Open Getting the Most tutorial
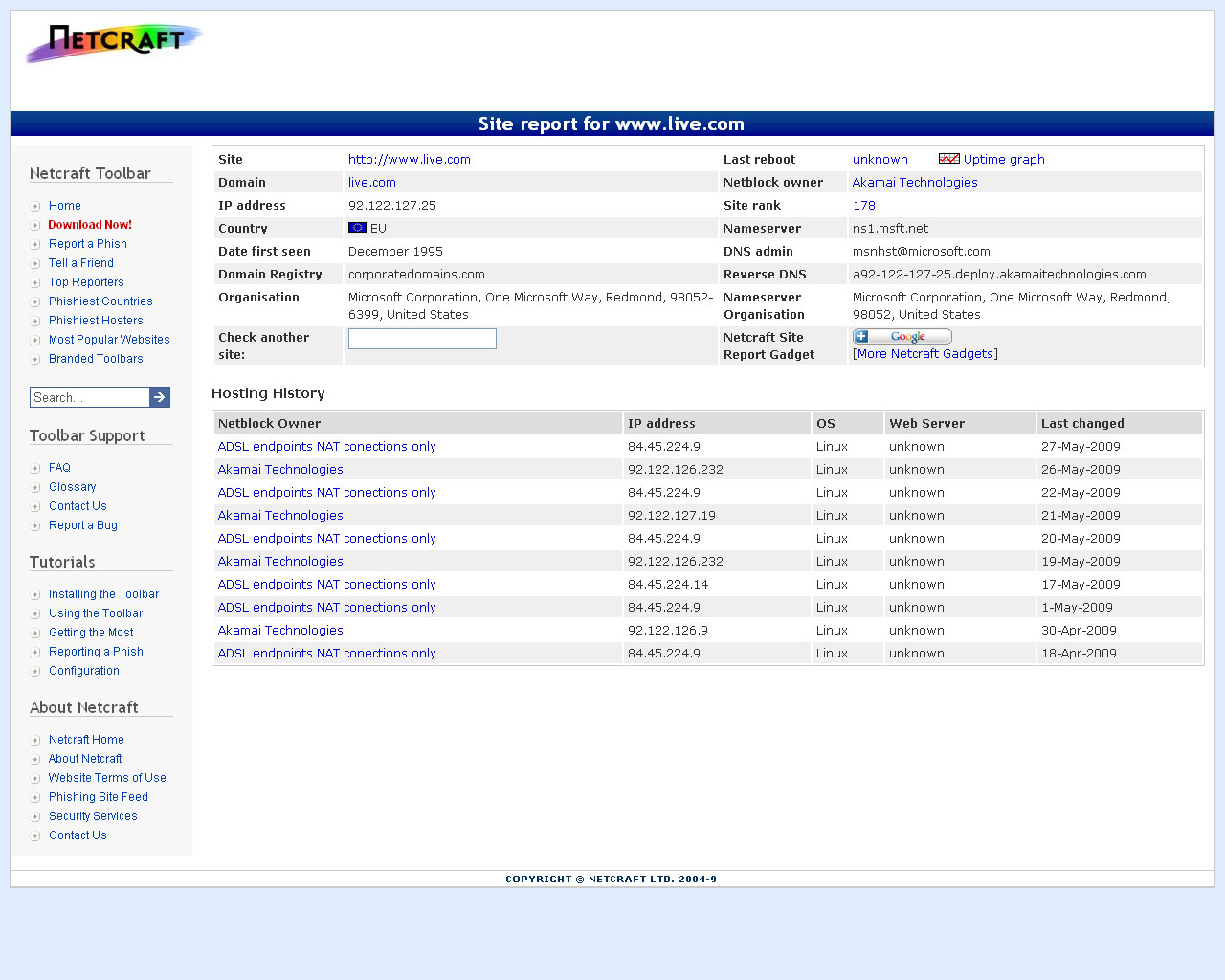The image size is (1225, 980). click(x=91, y=633)
